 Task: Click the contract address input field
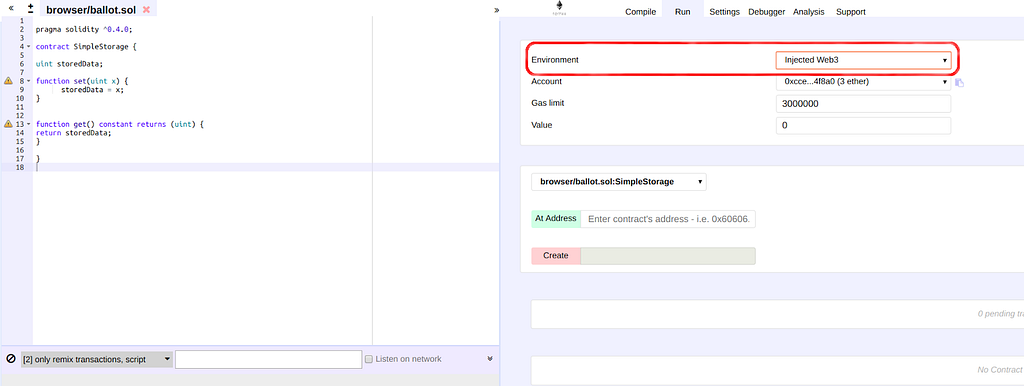(x=668, y=219)
